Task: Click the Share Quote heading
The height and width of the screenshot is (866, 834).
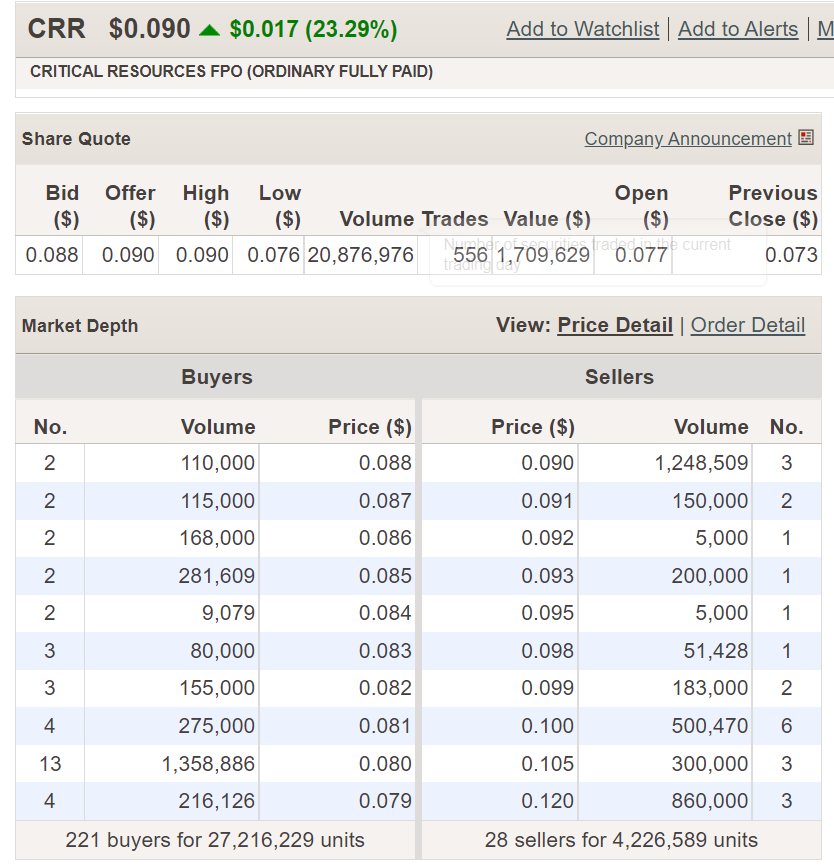Action: coord(76,139)
